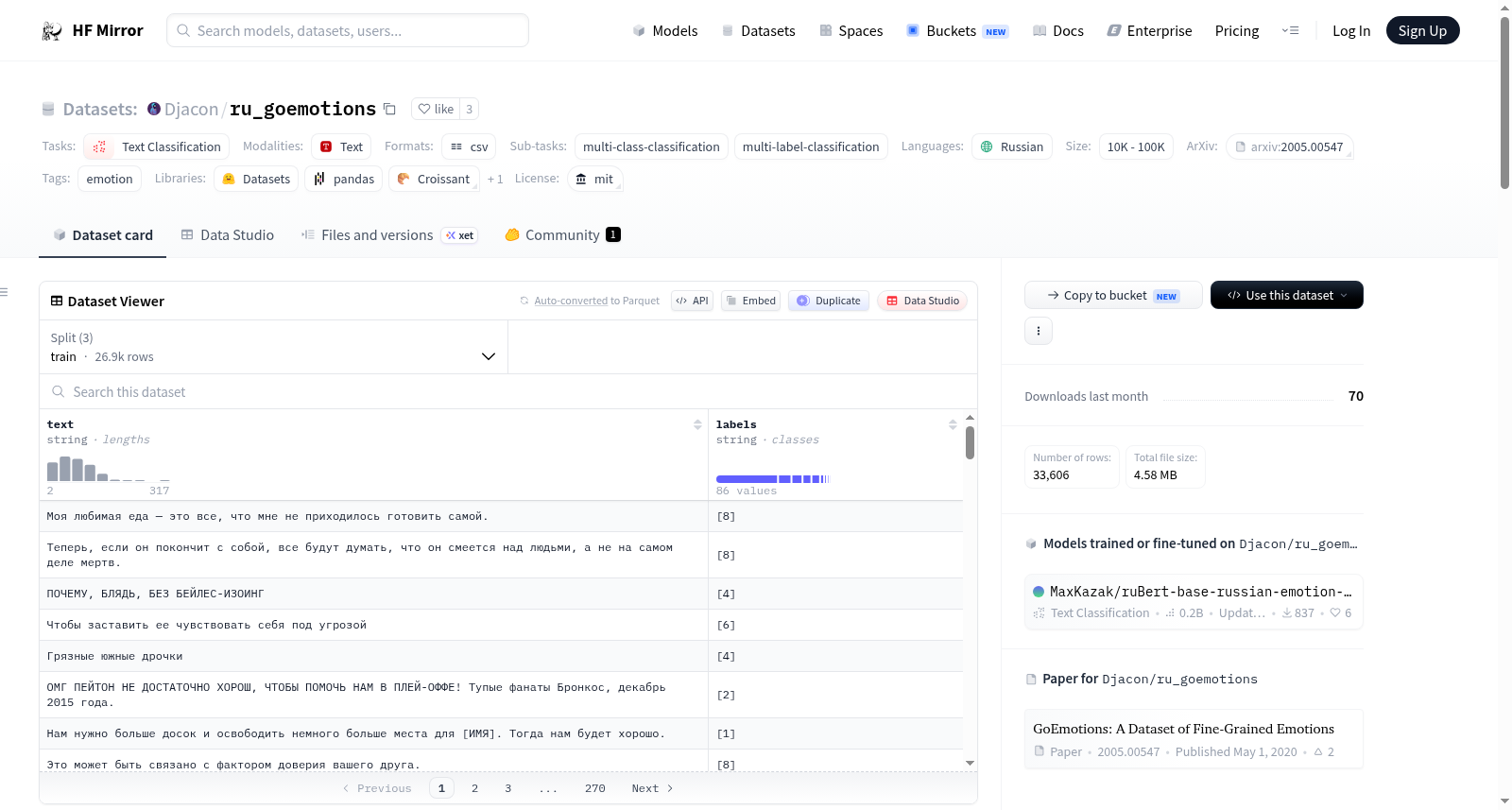Select the 10K - 100K size tag

1136,146
